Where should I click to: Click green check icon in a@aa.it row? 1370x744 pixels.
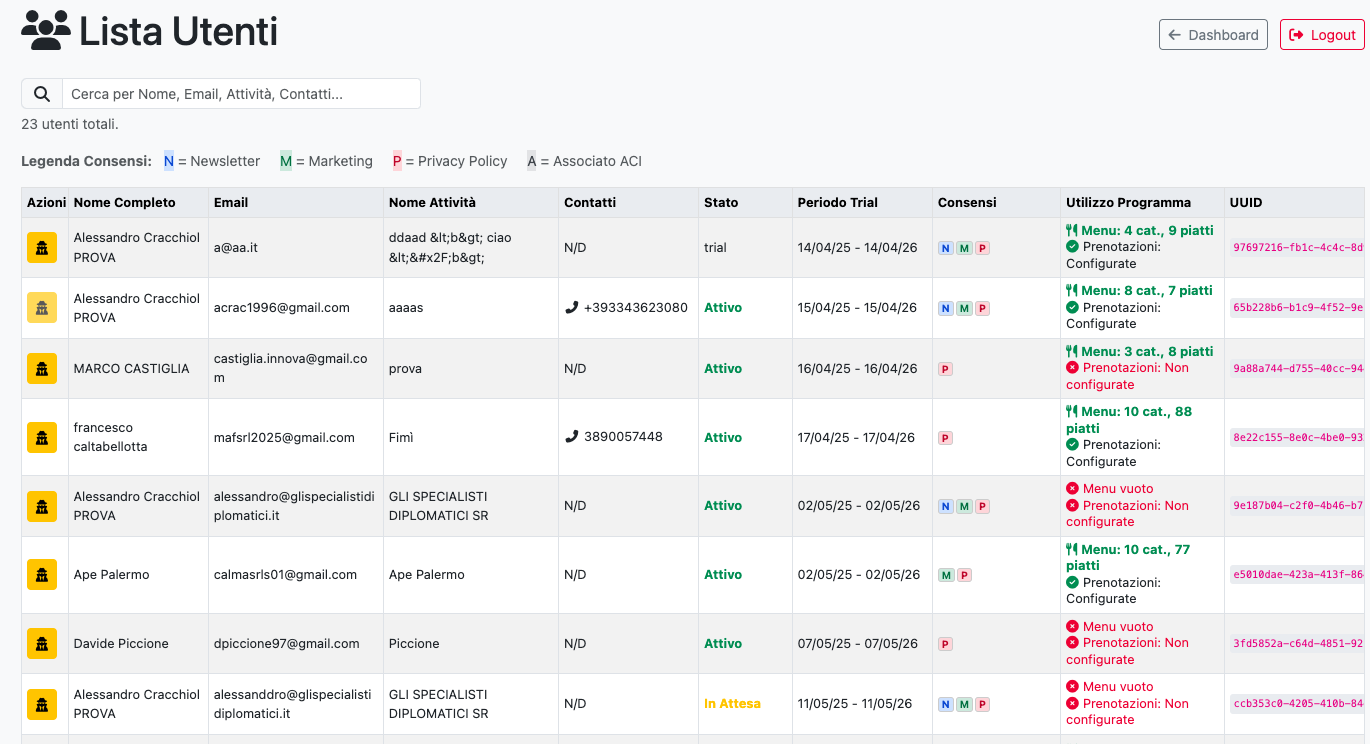(x=1073, y=246)
